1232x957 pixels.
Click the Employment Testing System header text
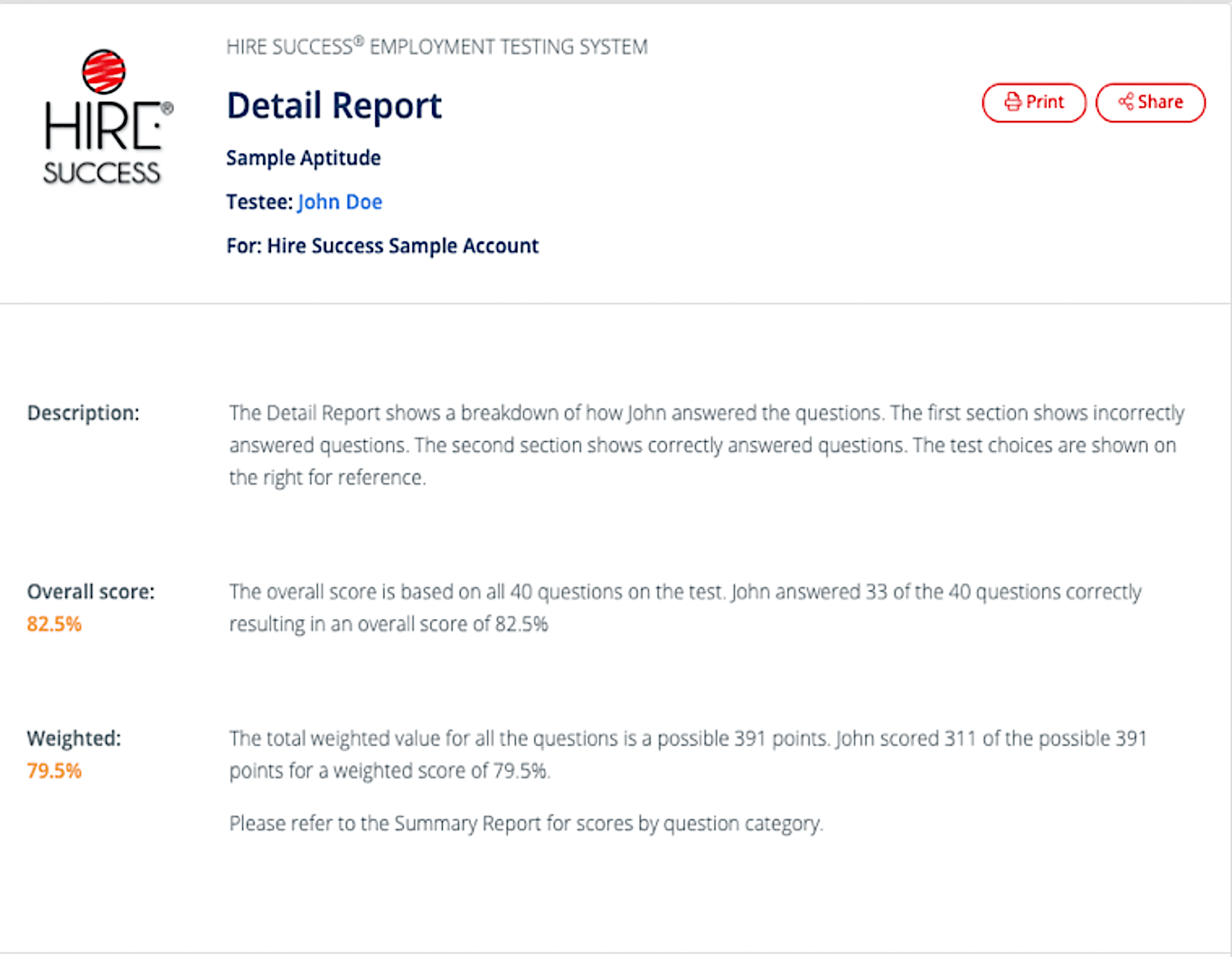point(436,47)
